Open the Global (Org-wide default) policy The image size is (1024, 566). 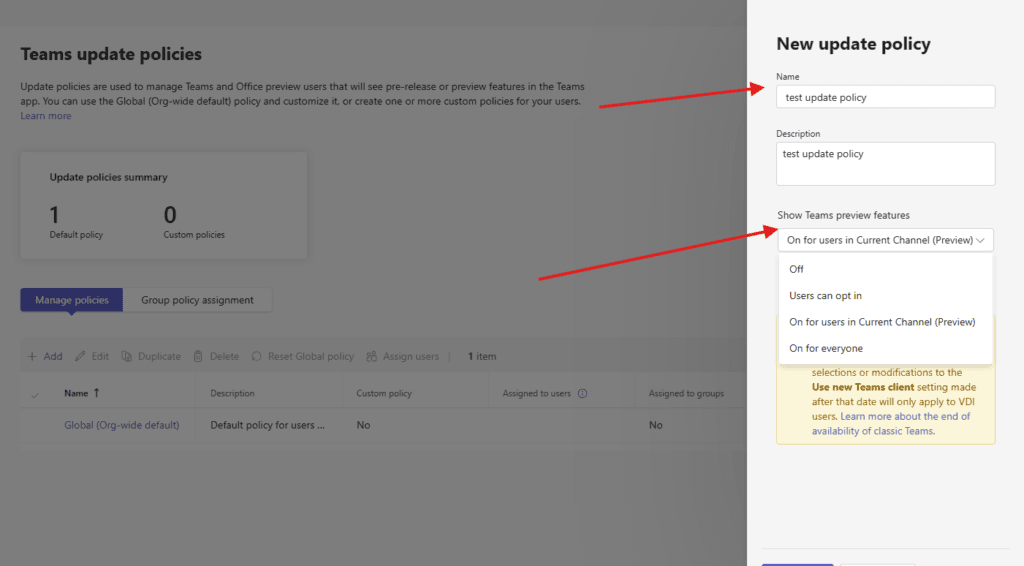122,425
